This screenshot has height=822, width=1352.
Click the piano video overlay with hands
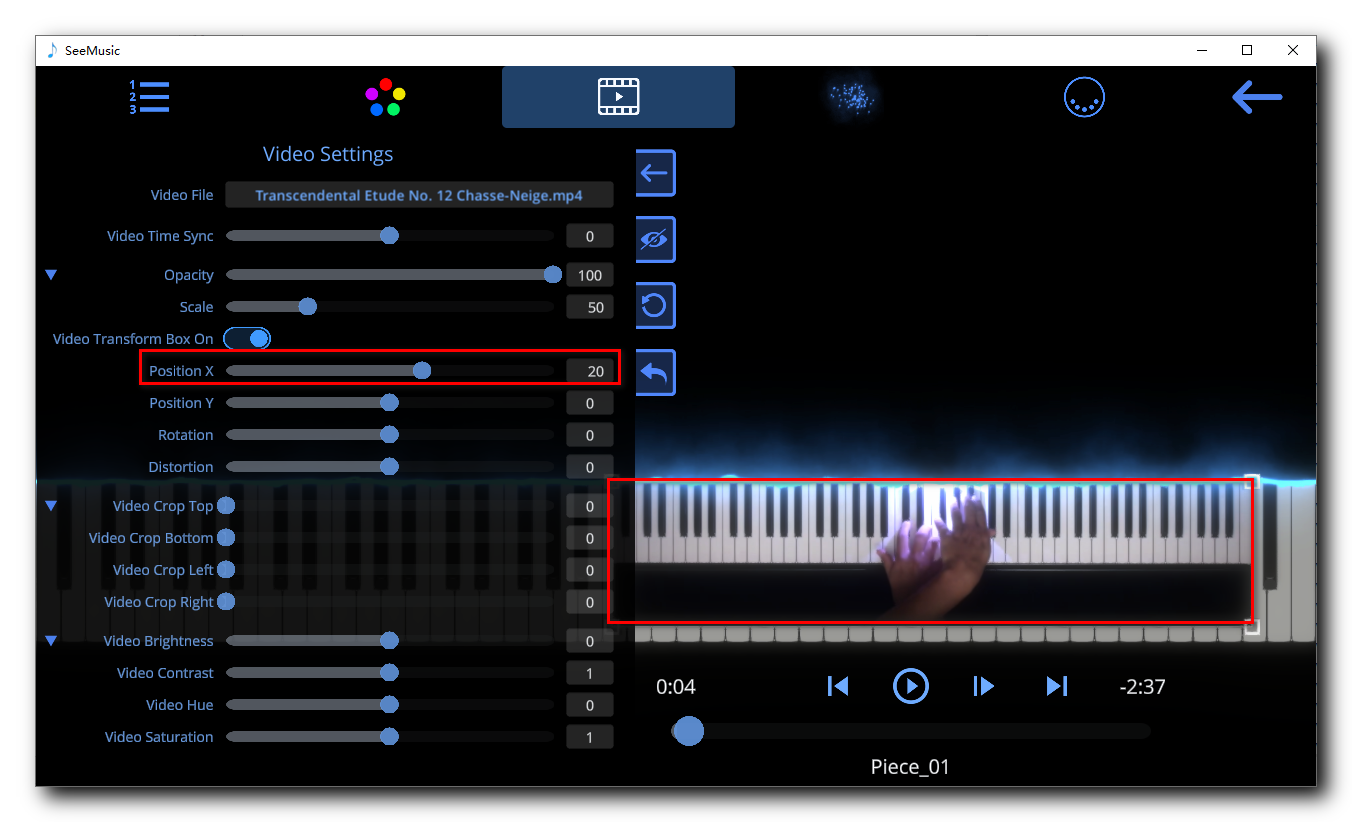[930, 550]
